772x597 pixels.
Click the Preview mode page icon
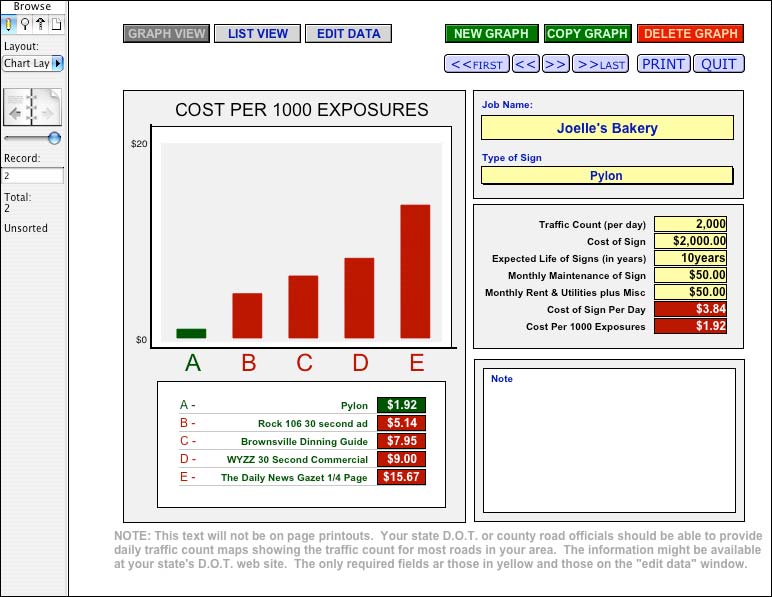(x=57, y=24)
